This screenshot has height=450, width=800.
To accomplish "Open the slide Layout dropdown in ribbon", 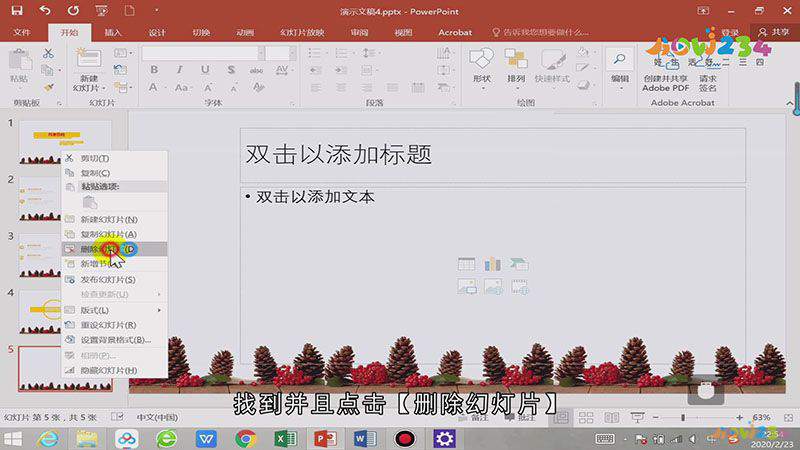I will (x=123, y=53).
